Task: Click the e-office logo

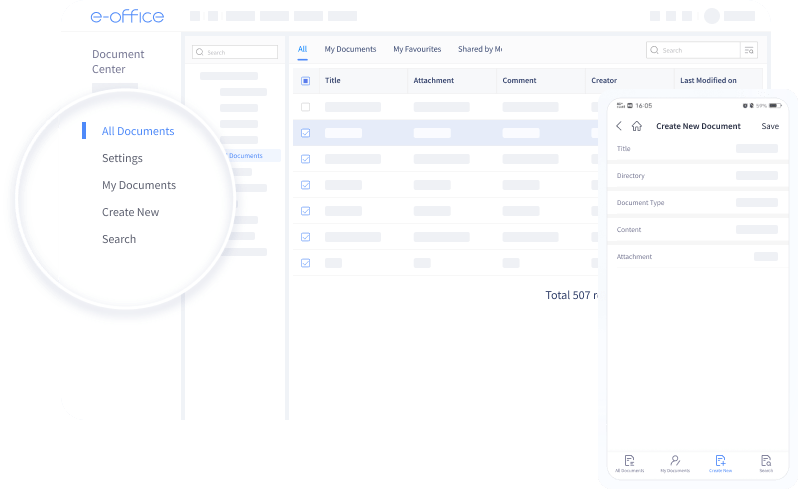Action: [x=127, y=16]
